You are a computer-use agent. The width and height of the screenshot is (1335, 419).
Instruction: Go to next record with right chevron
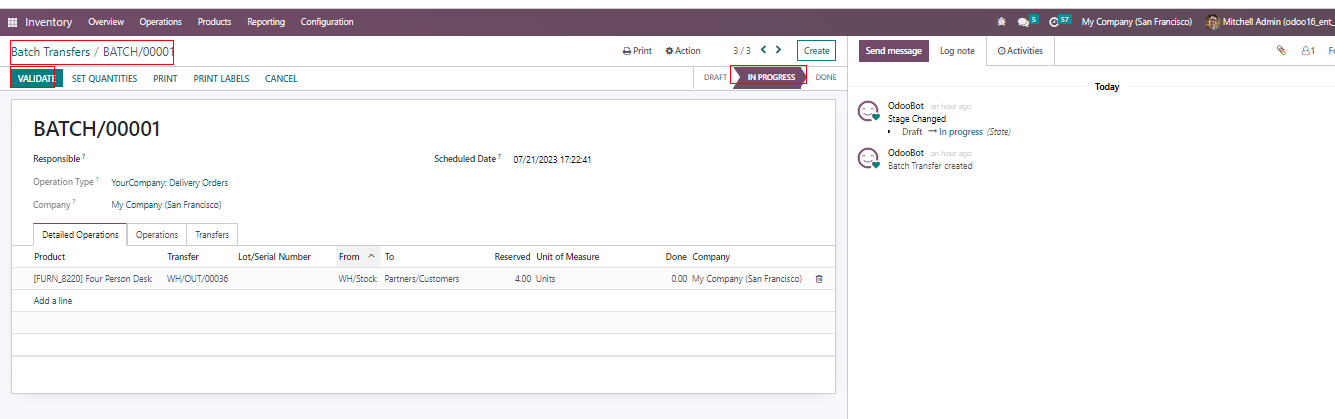click(x=779, y=50)
